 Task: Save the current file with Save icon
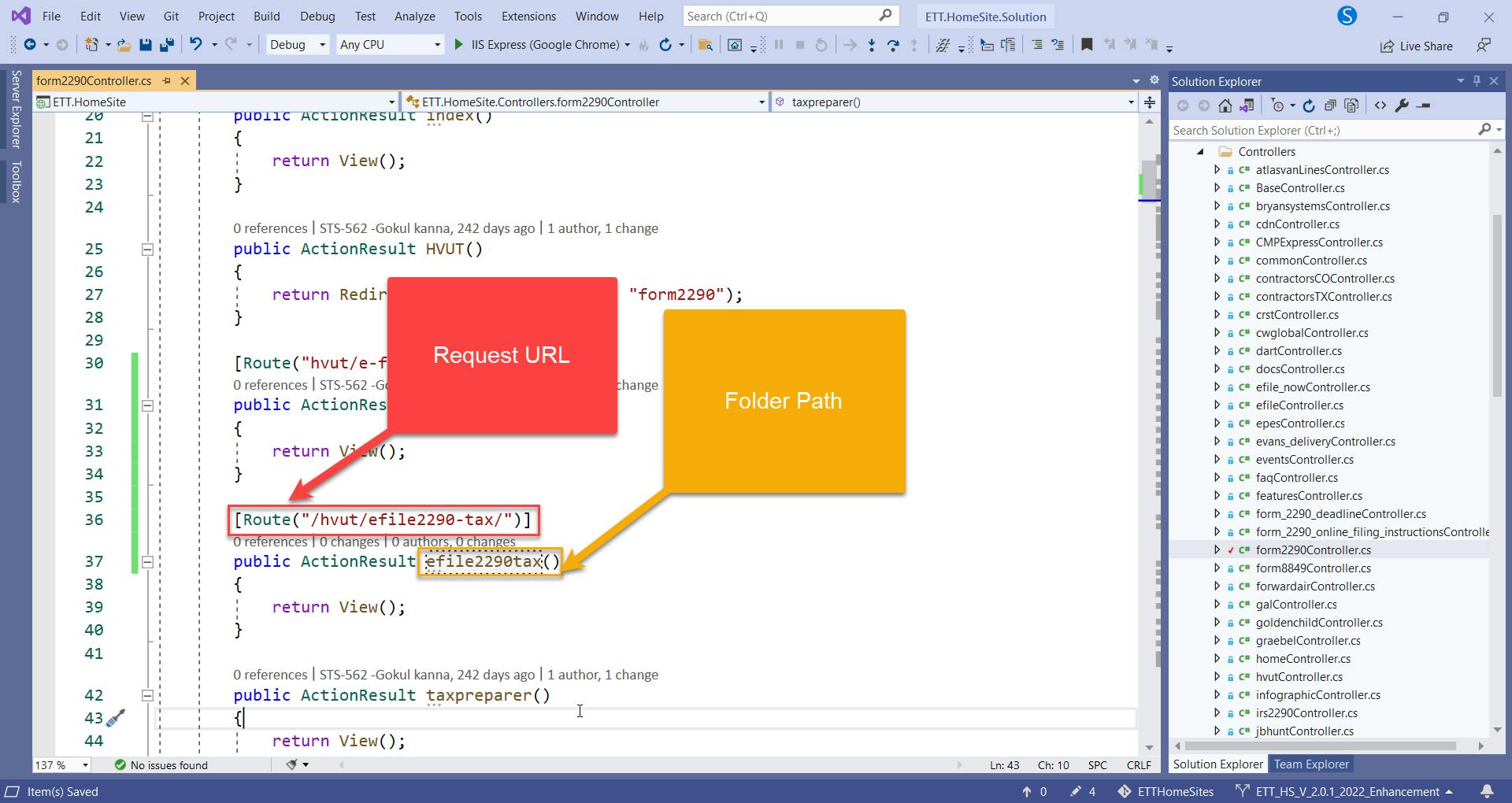point(145,45)
